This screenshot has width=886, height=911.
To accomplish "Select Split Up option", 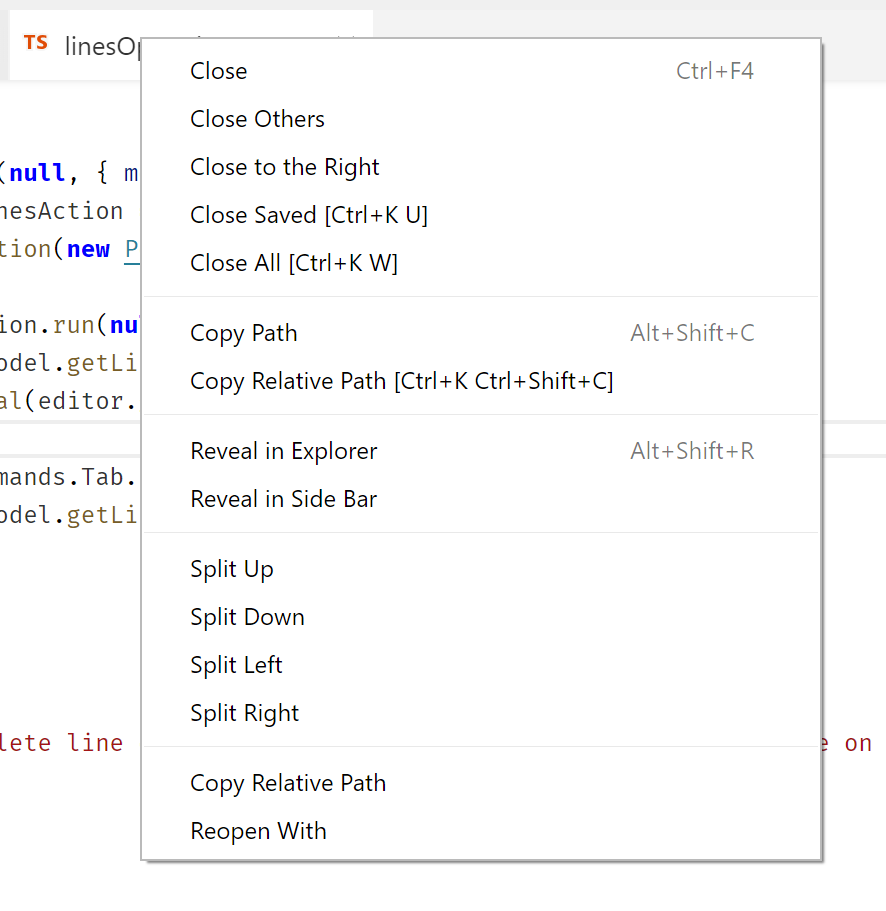I will (x=481, y=569).
